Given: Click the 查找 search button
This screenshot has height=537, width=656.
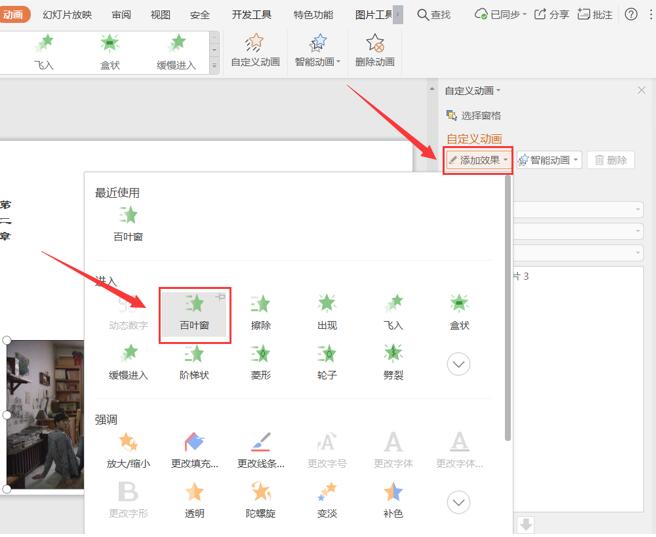Looking at the screenshot, I should 434,15.
